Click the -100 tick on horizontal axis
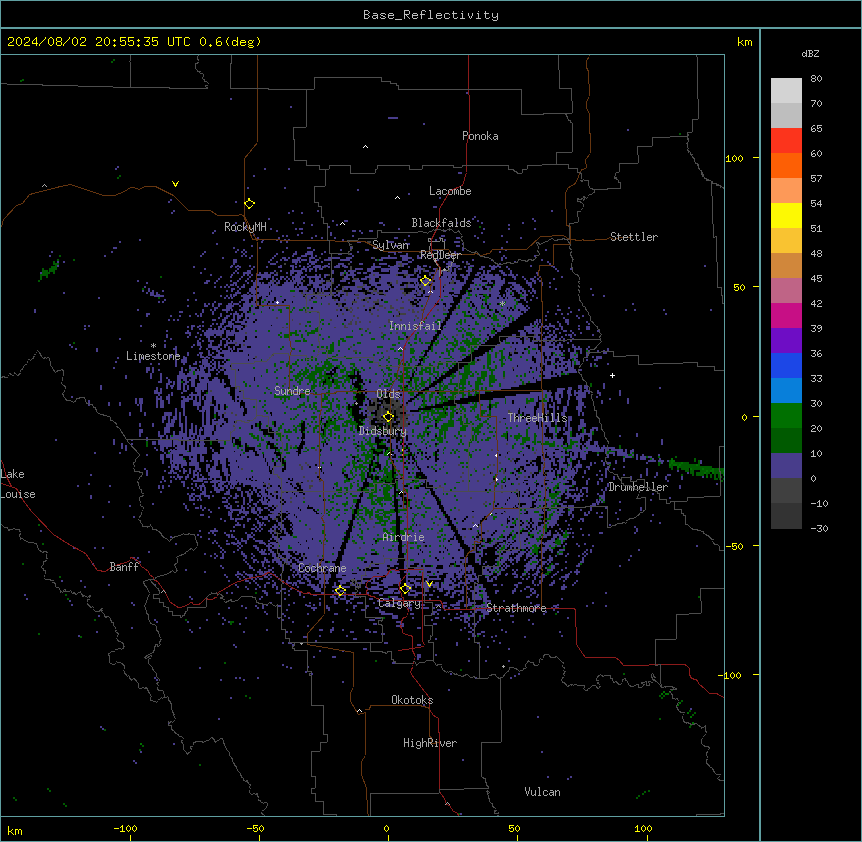862x842 pixels. (x=125, y=828)
